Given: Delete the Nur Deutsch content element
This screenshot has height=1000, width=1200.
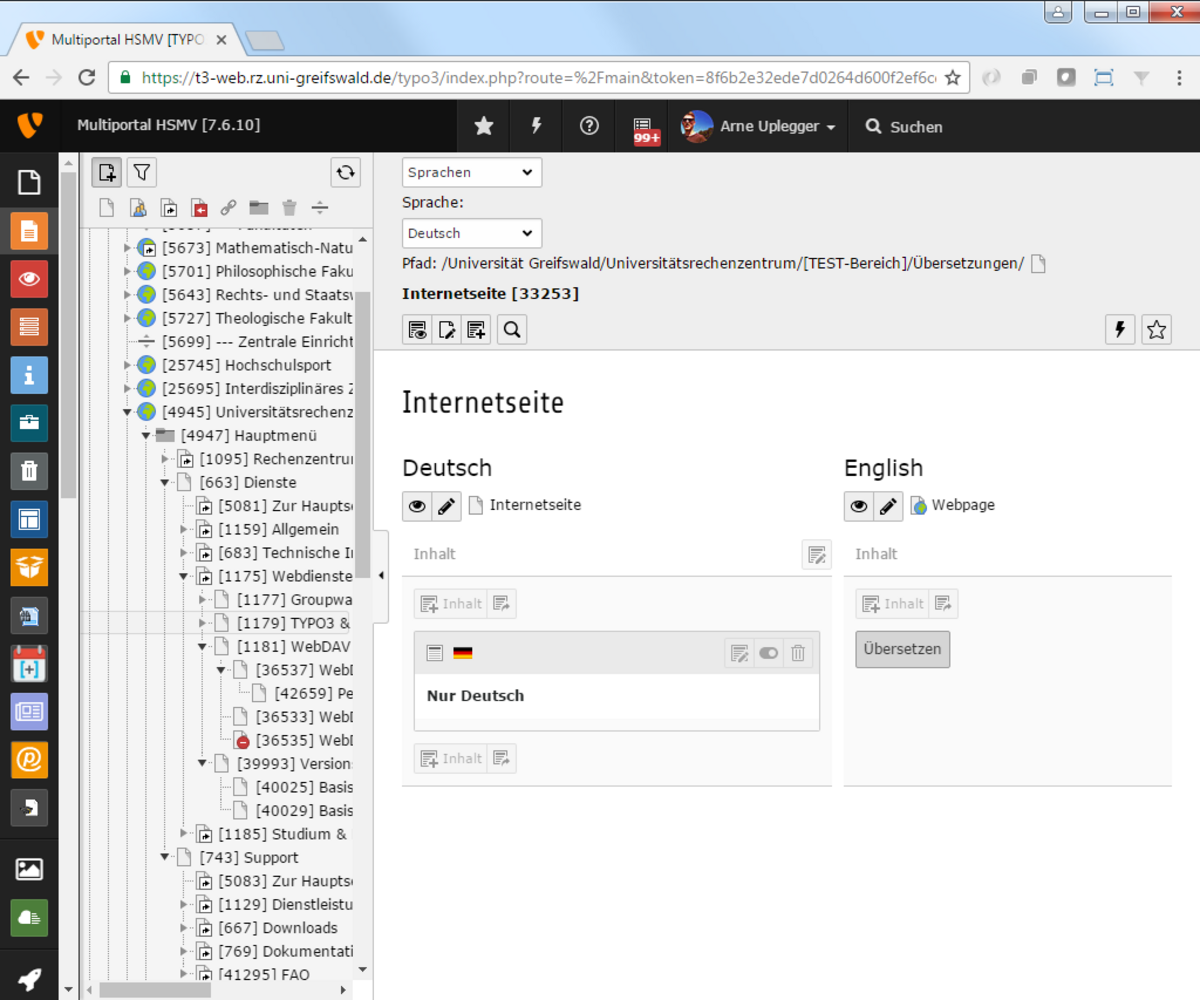Looking at the screenshot, I should (x=798, y=653).
